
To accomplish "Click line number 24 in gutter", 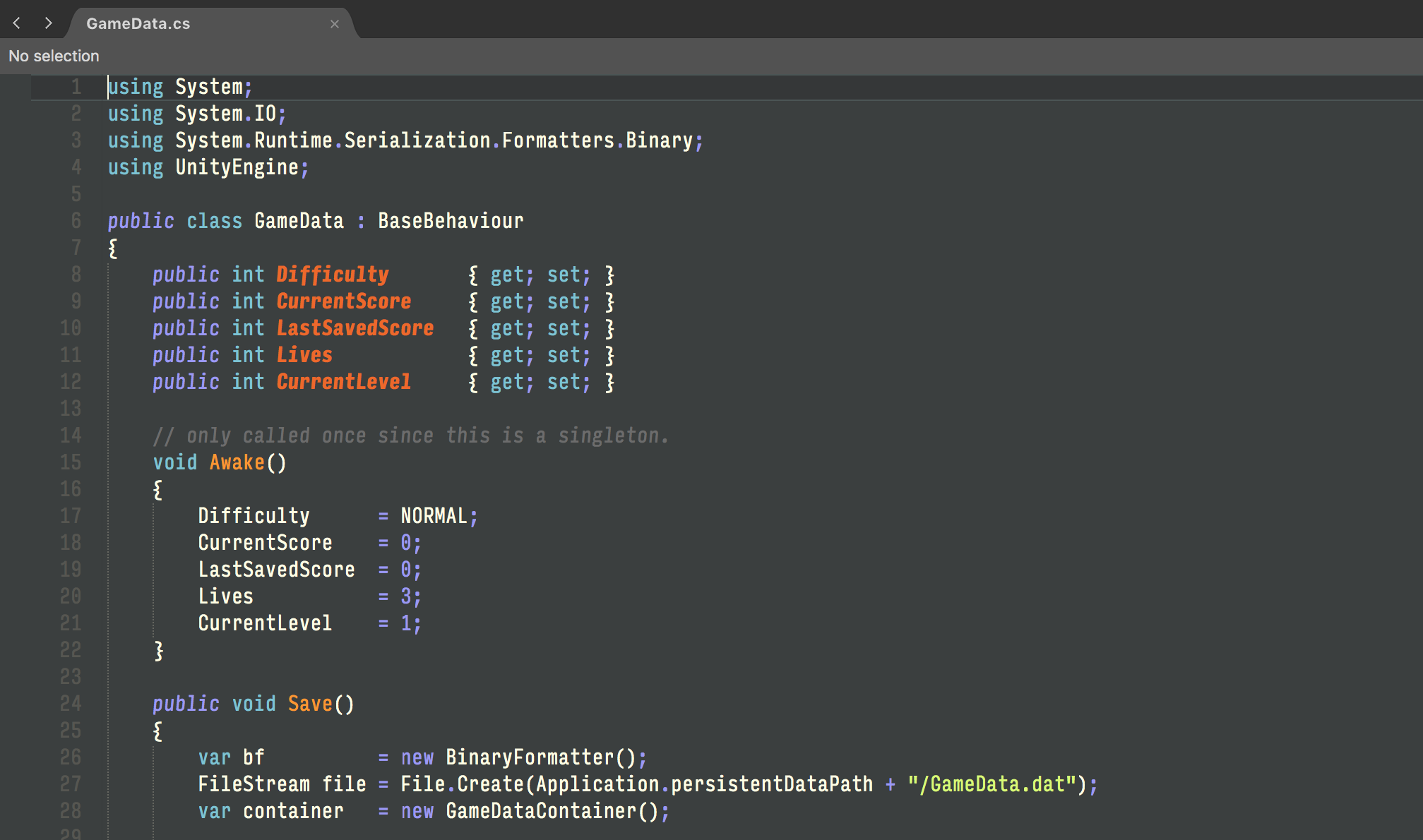I will pyautogui.click(x=71, y=704).
